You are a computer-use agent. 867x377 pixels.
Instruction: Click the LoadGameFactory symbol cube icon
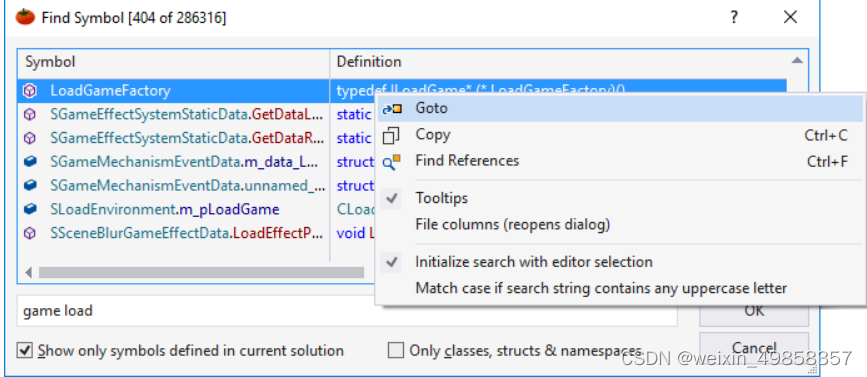[30, 91]
